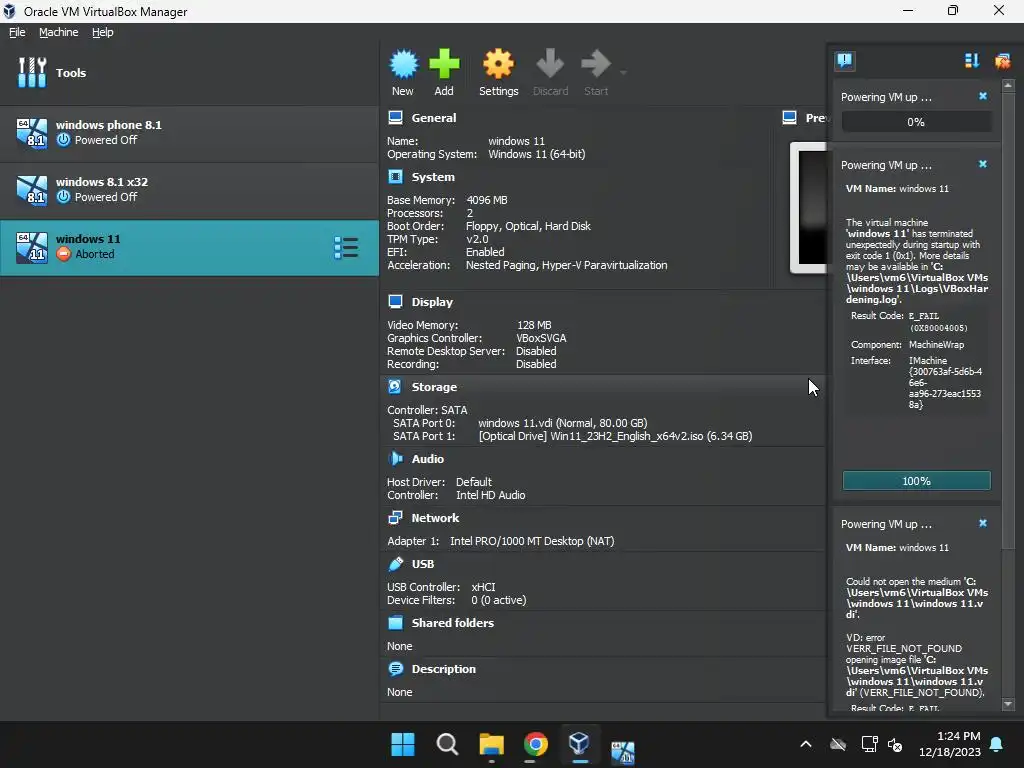Click the Windows 11 VM taskbar icon
1024x768 pixels.
coord(623,751)
